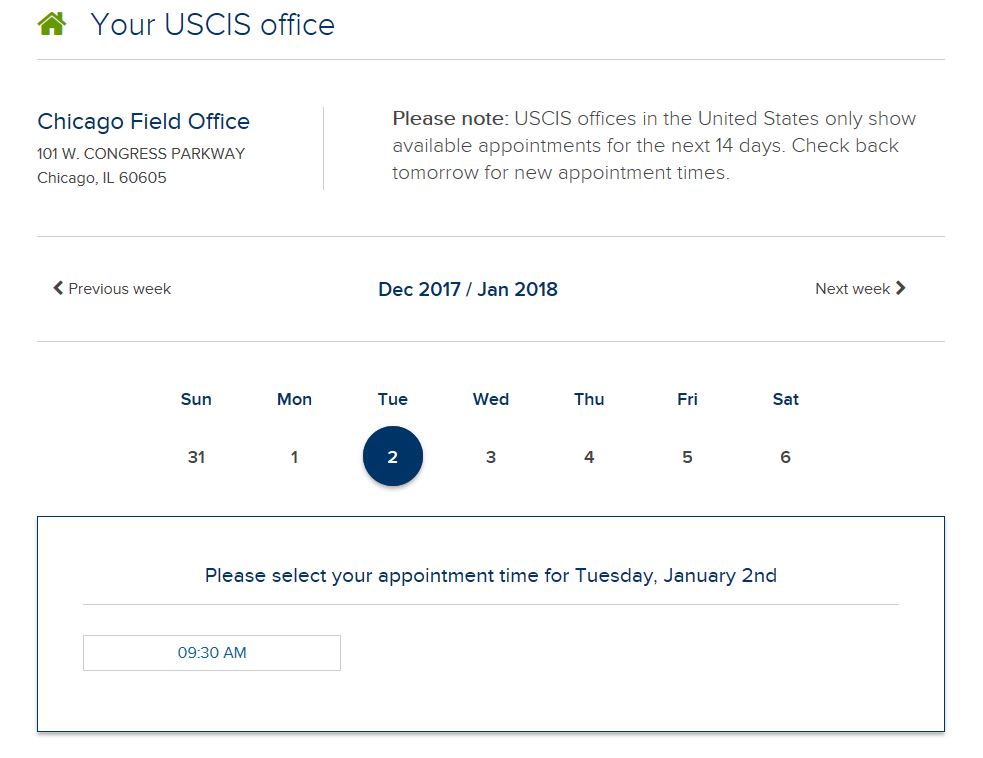Click the Tue column header

[x=393, y=399]
